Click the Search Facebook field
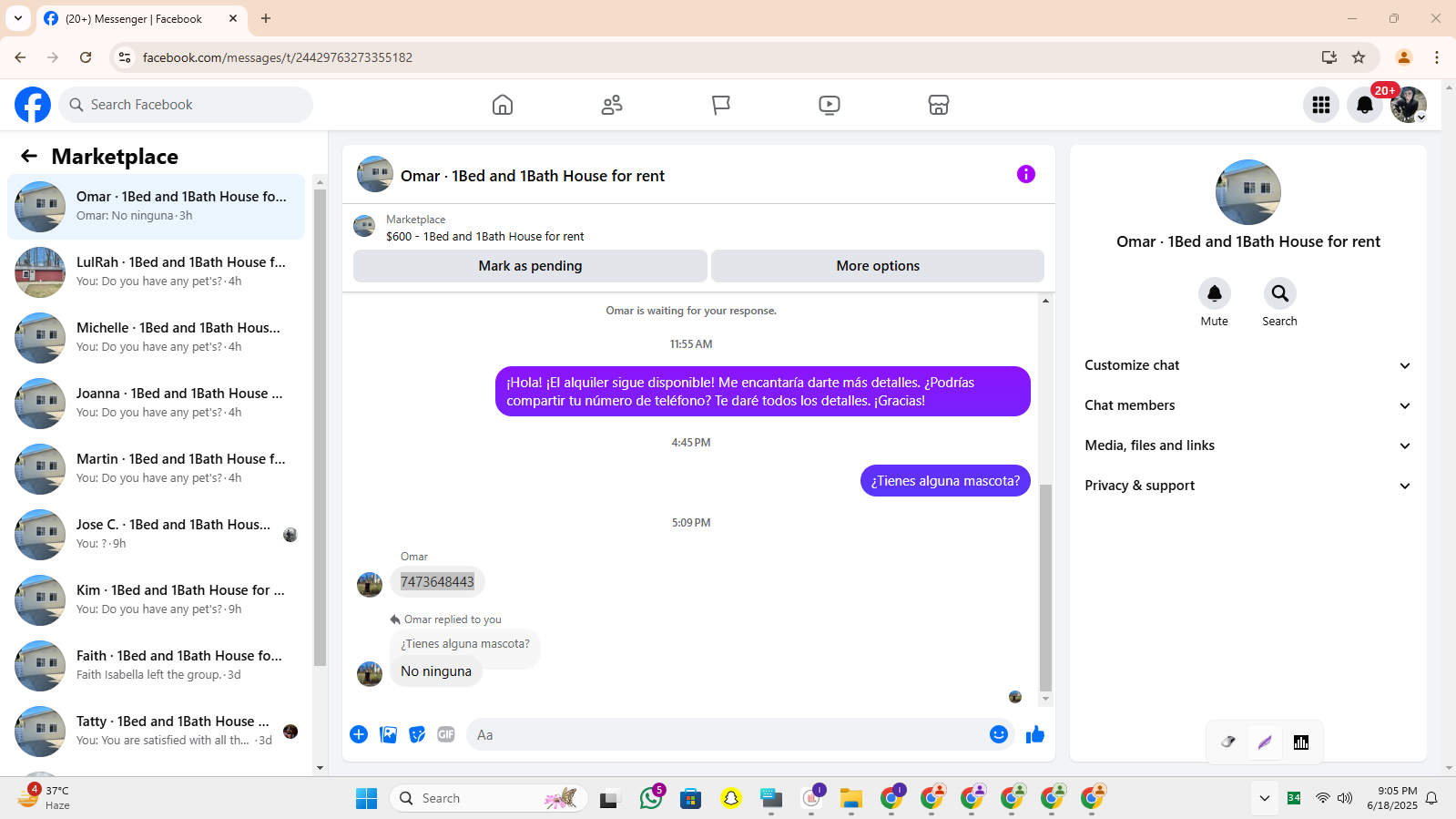The image size is (1456, 819). tap(186, 105)
